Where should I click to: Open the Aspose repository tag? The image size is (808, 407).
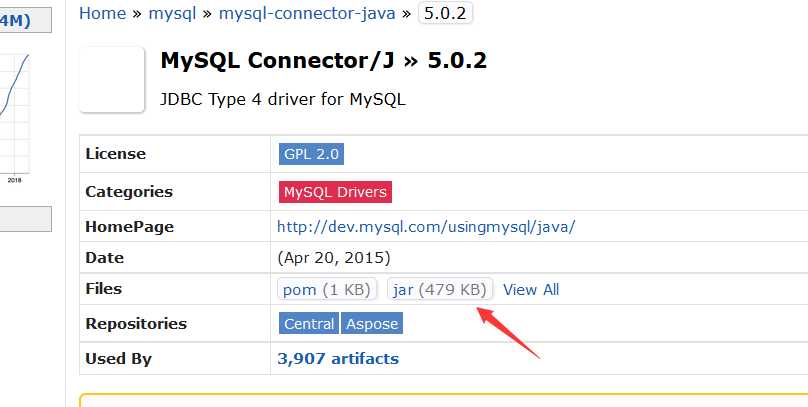coord(372,323)
